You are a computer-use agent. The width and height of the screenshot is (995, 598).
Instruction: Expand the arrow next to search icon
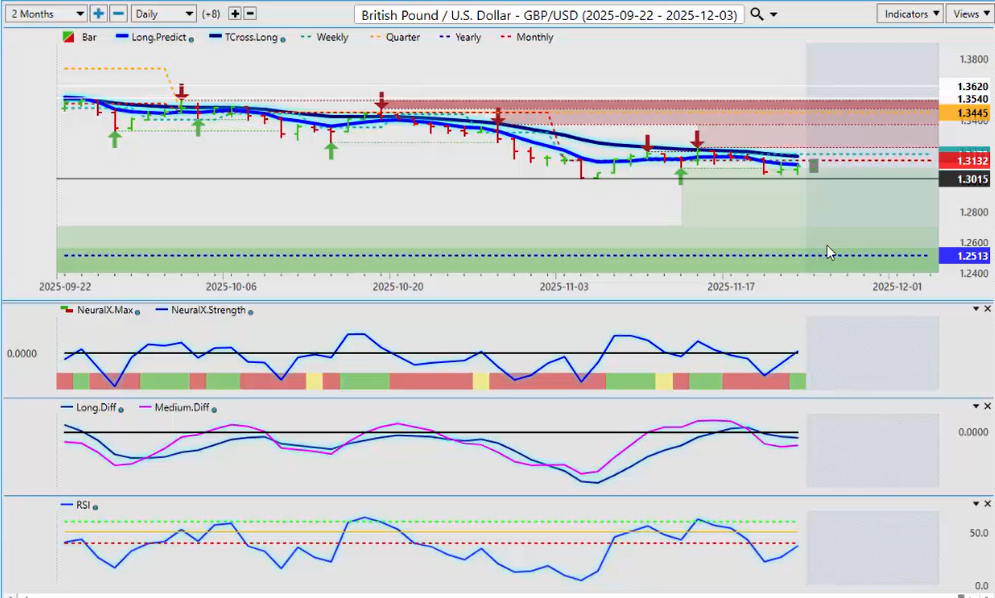point(773,15)
